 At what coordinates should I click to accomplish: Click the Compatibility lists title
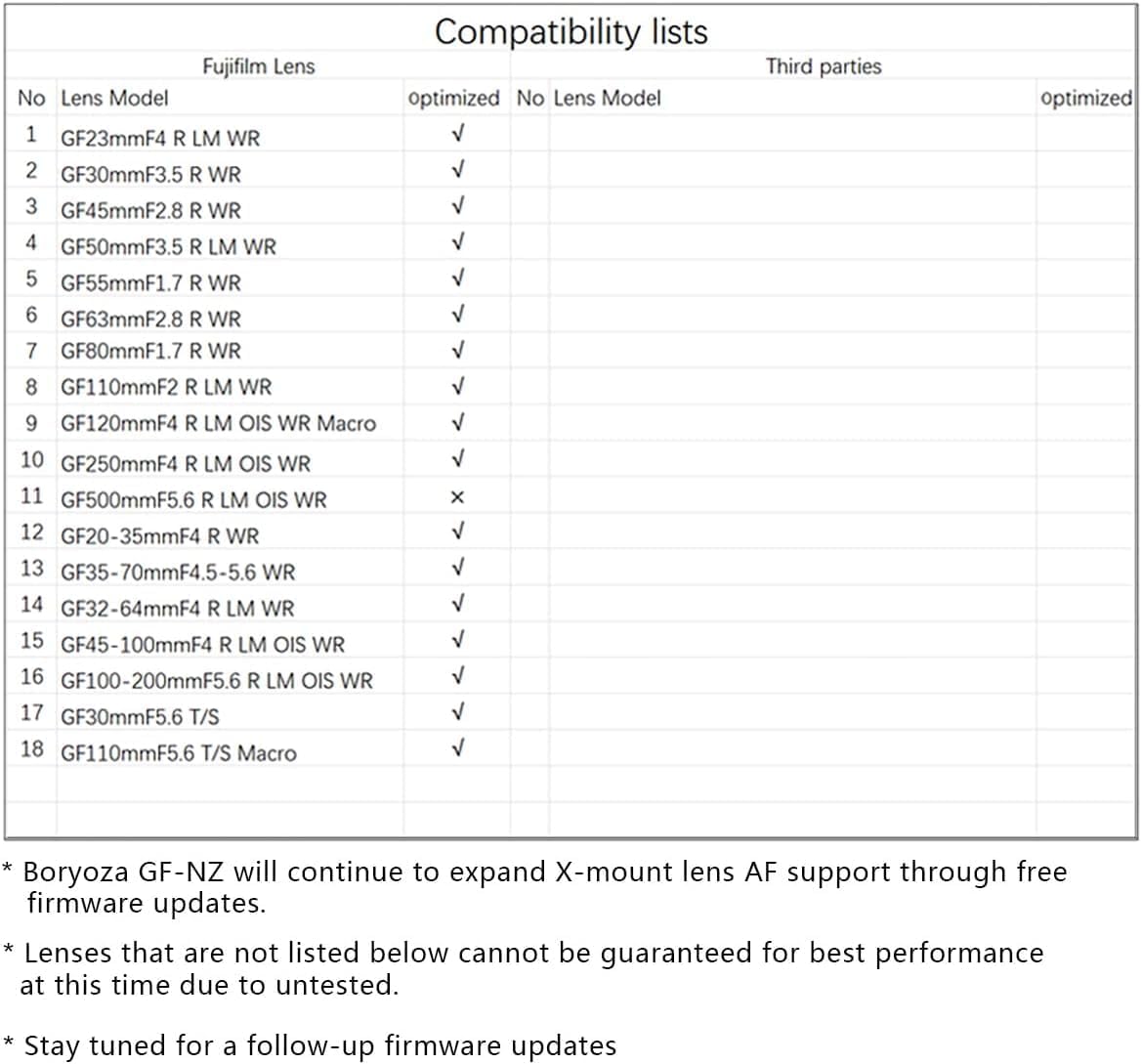point(571,31)
